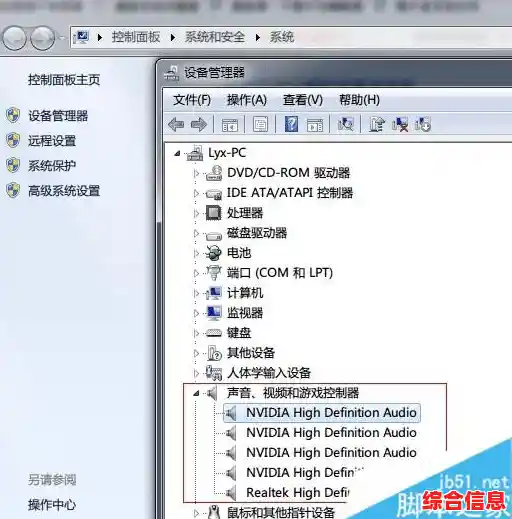Select the 其他设备 label

click(251, 353)
